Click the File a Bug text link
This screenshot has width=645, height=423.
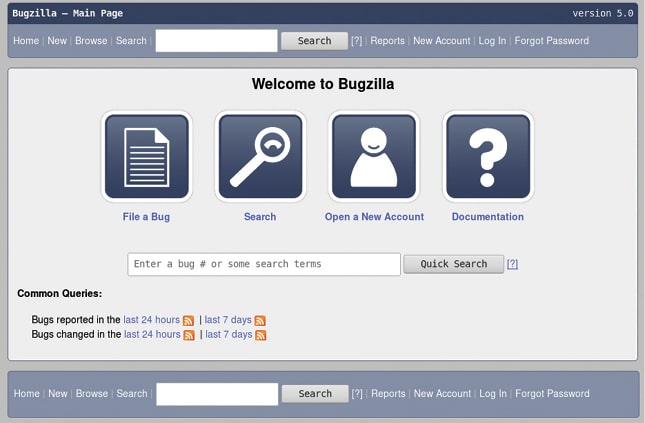coord(146,217)
